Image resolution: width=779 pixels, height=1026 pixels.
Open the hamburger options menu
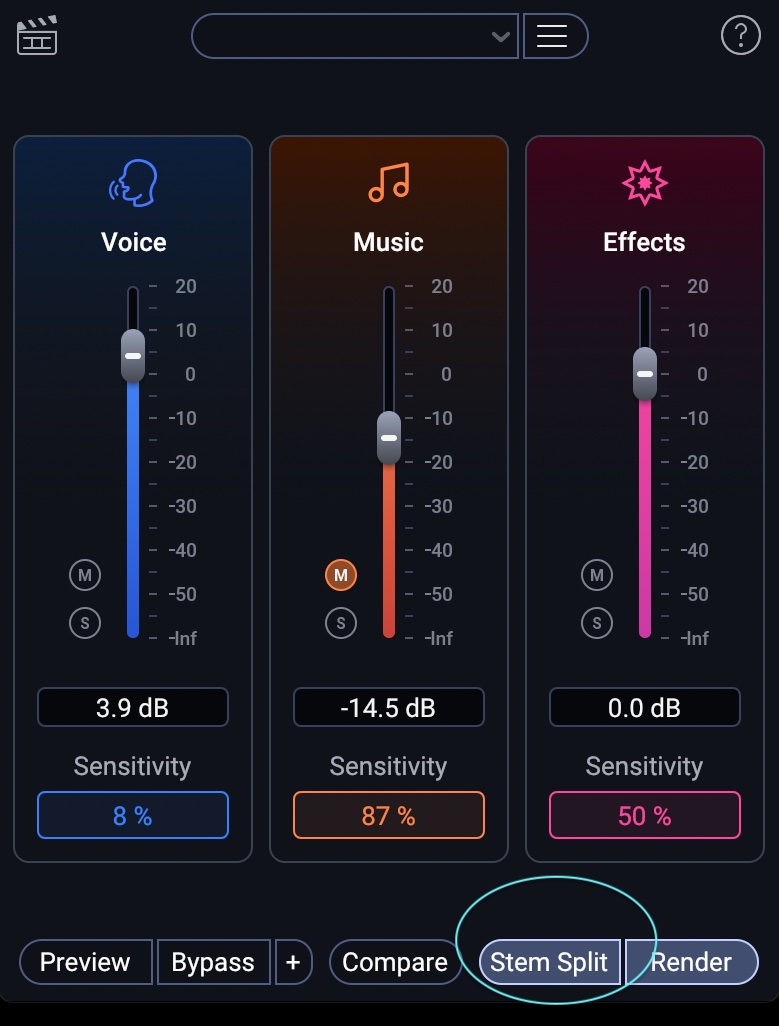555,35
